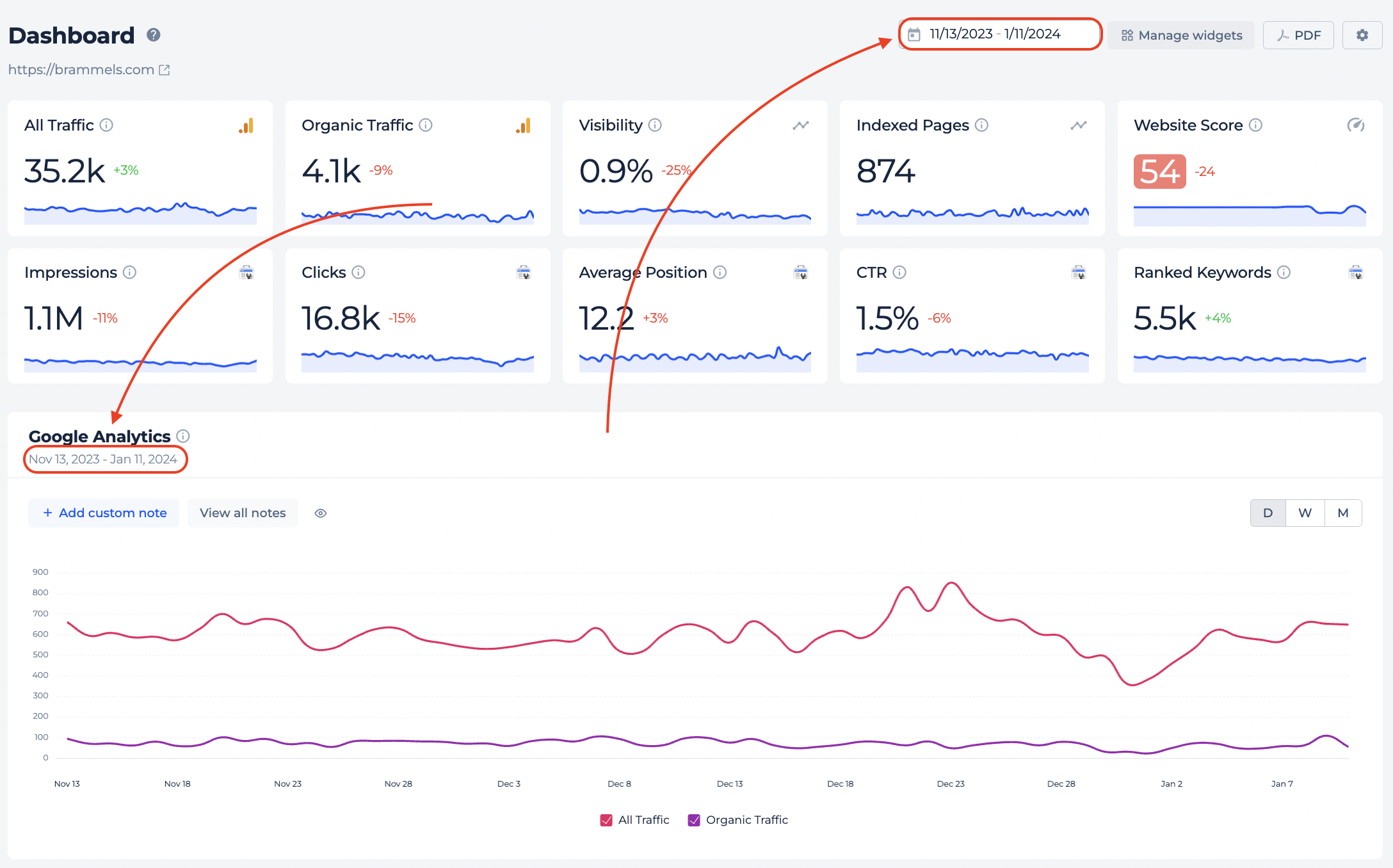The width and height of the screenshot is (1393, 868).
Task: Switch chart to daily view with D
Action: click(1268, 513)
